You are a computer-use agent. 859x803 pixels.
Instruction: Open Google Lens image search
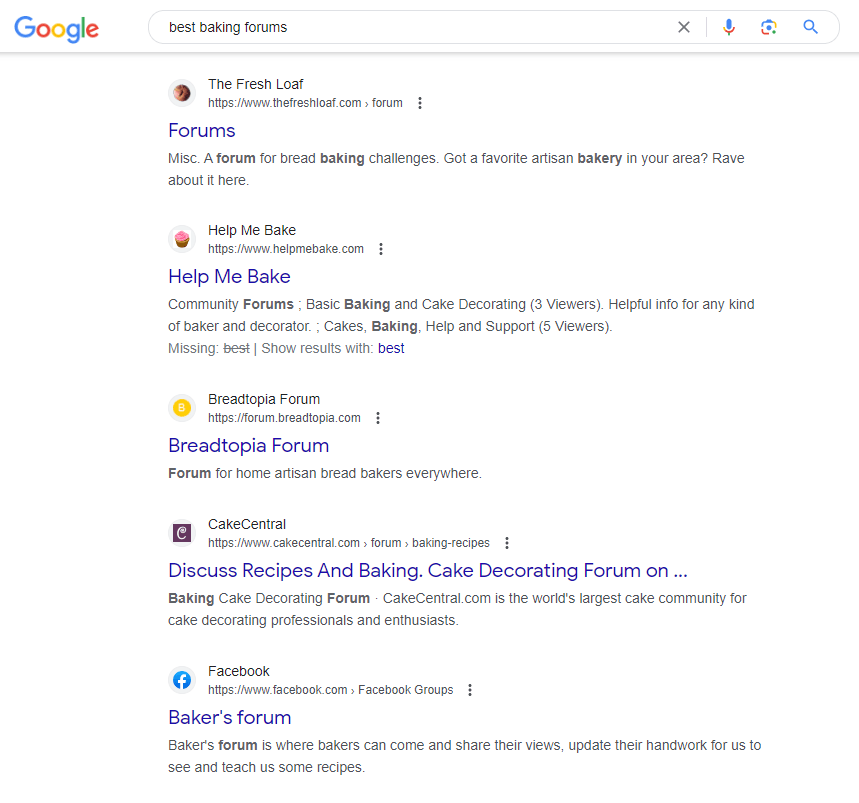pyautogui.click(x=769, y=27)
